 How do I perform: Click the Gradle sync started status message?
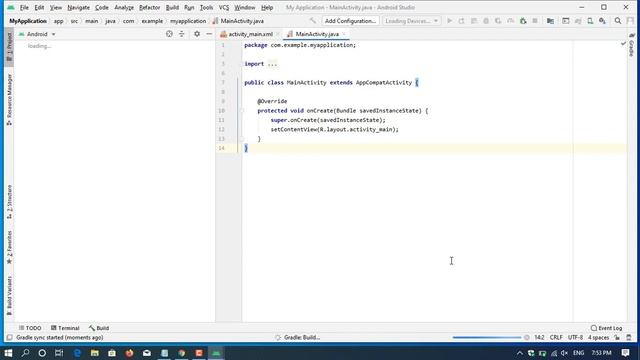coord(60,338)
